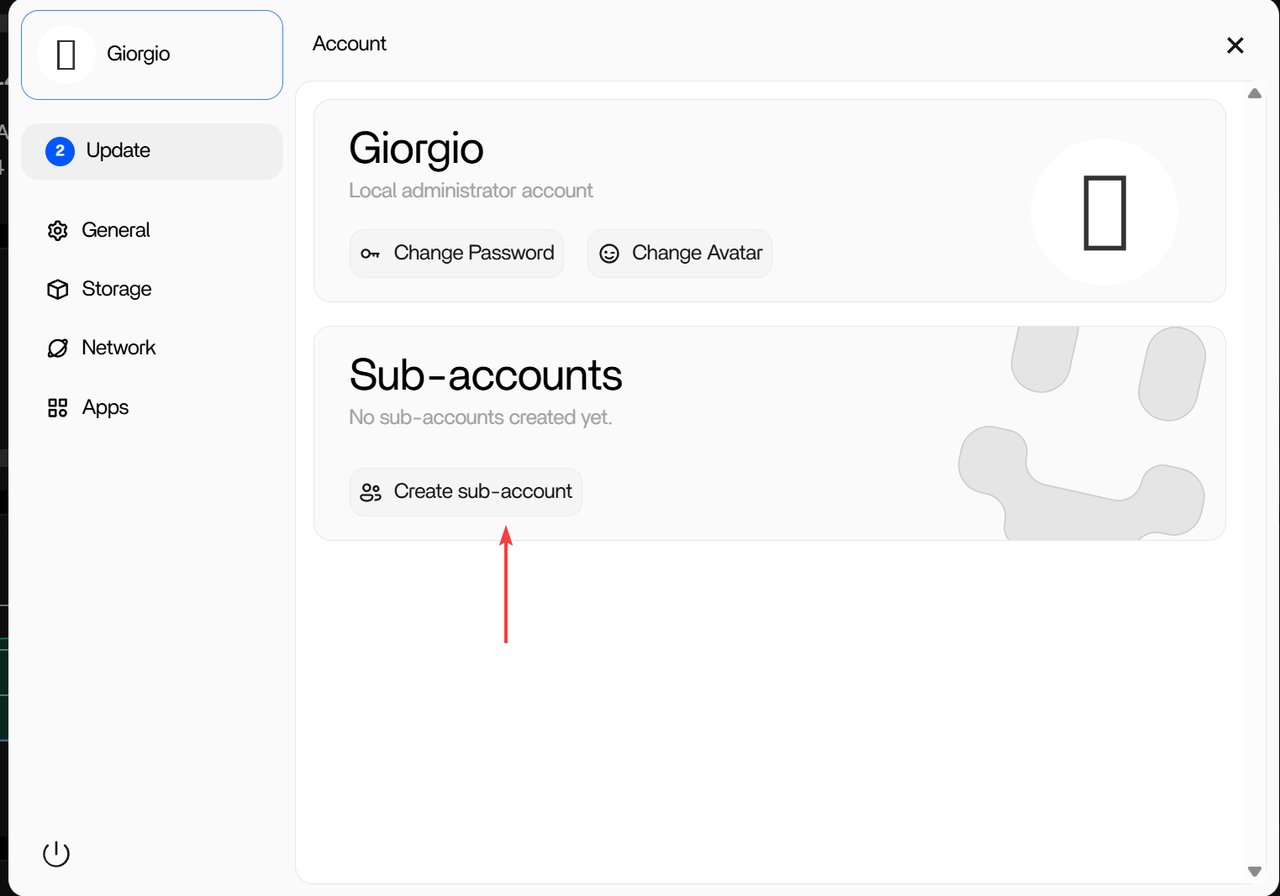Screen dimensions: 1280x896
Task: Click the Local administrator account subtitle
Action: [x=471, y=190]
